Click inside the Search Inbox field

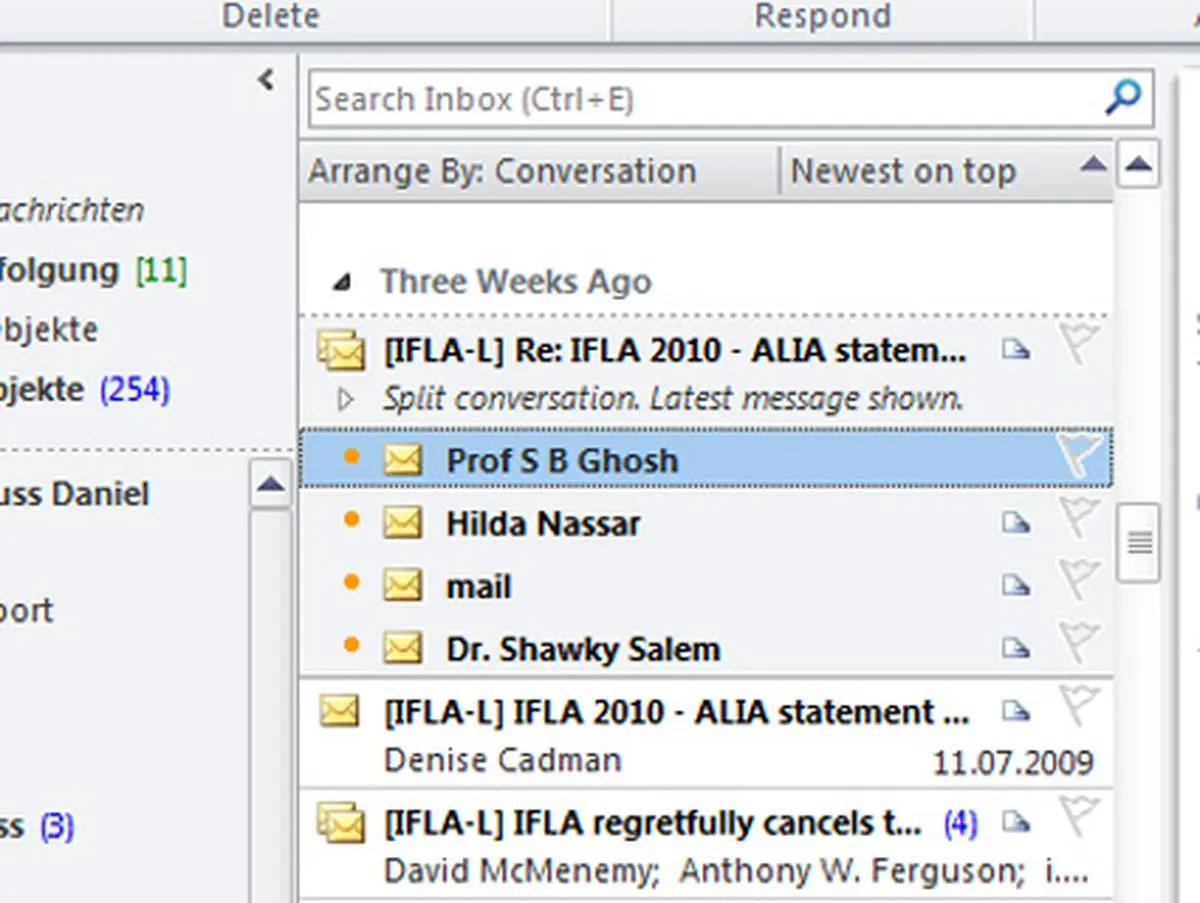click(600, 98)
